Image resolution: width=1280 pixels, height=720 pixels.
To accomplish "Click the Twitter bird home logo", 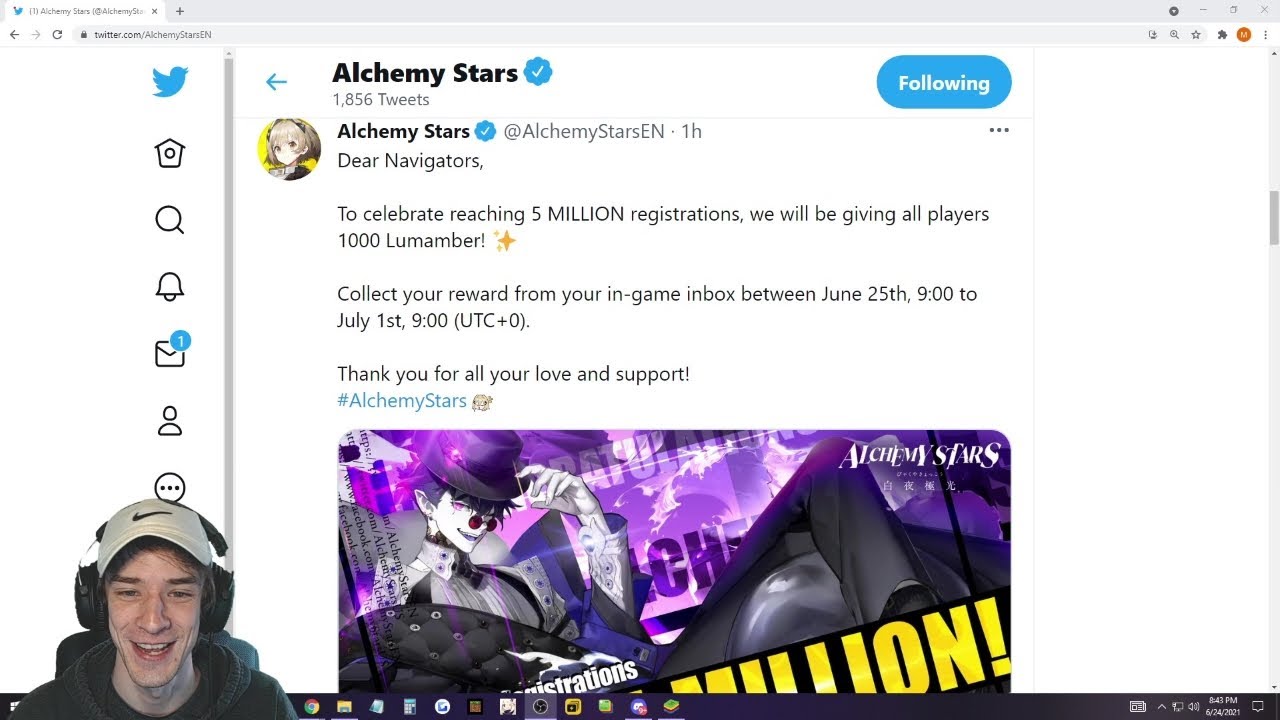I will click(170, 81).
